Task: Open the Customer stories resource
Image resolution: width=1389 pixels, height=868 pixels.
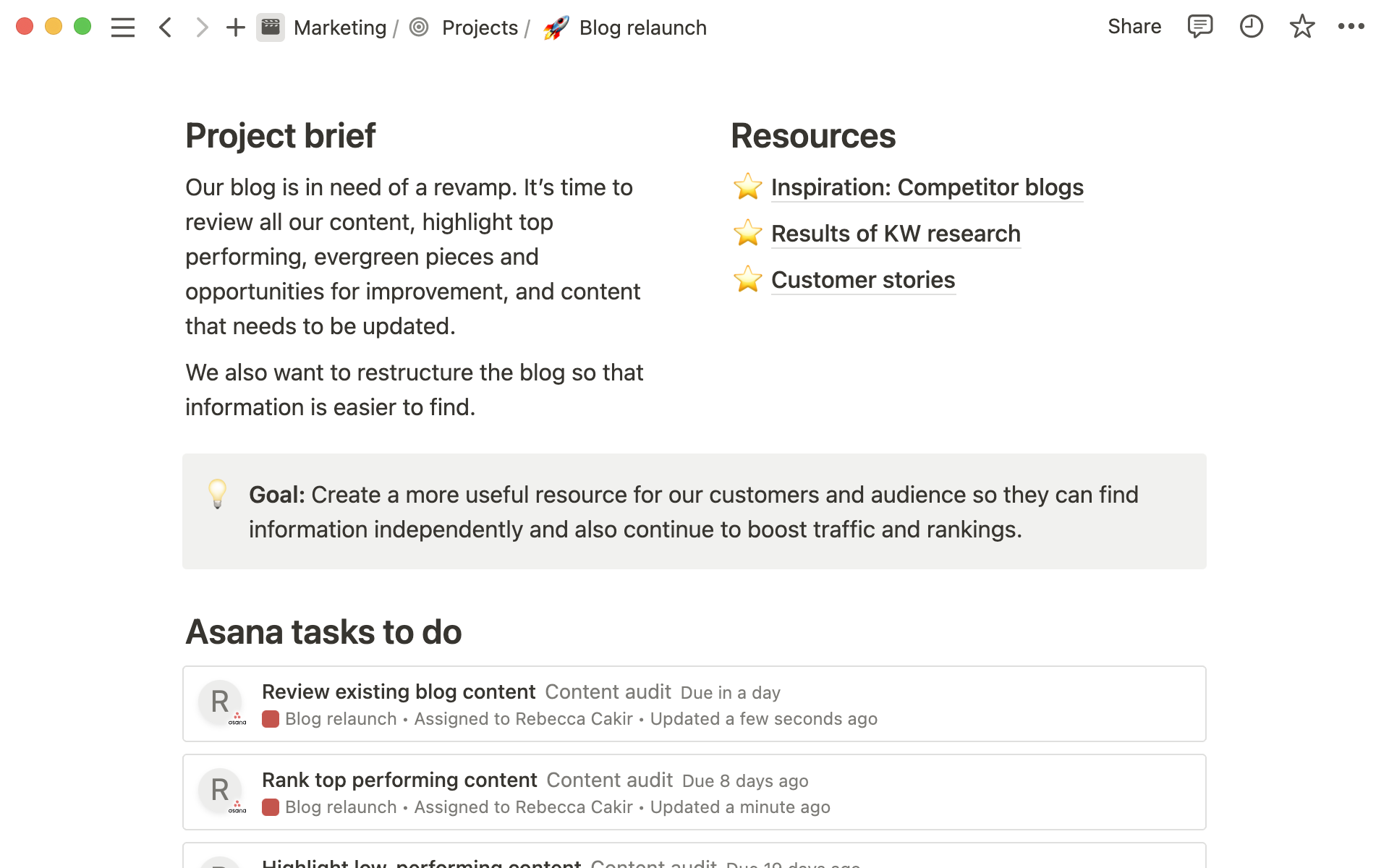Action: coord(862,280)
